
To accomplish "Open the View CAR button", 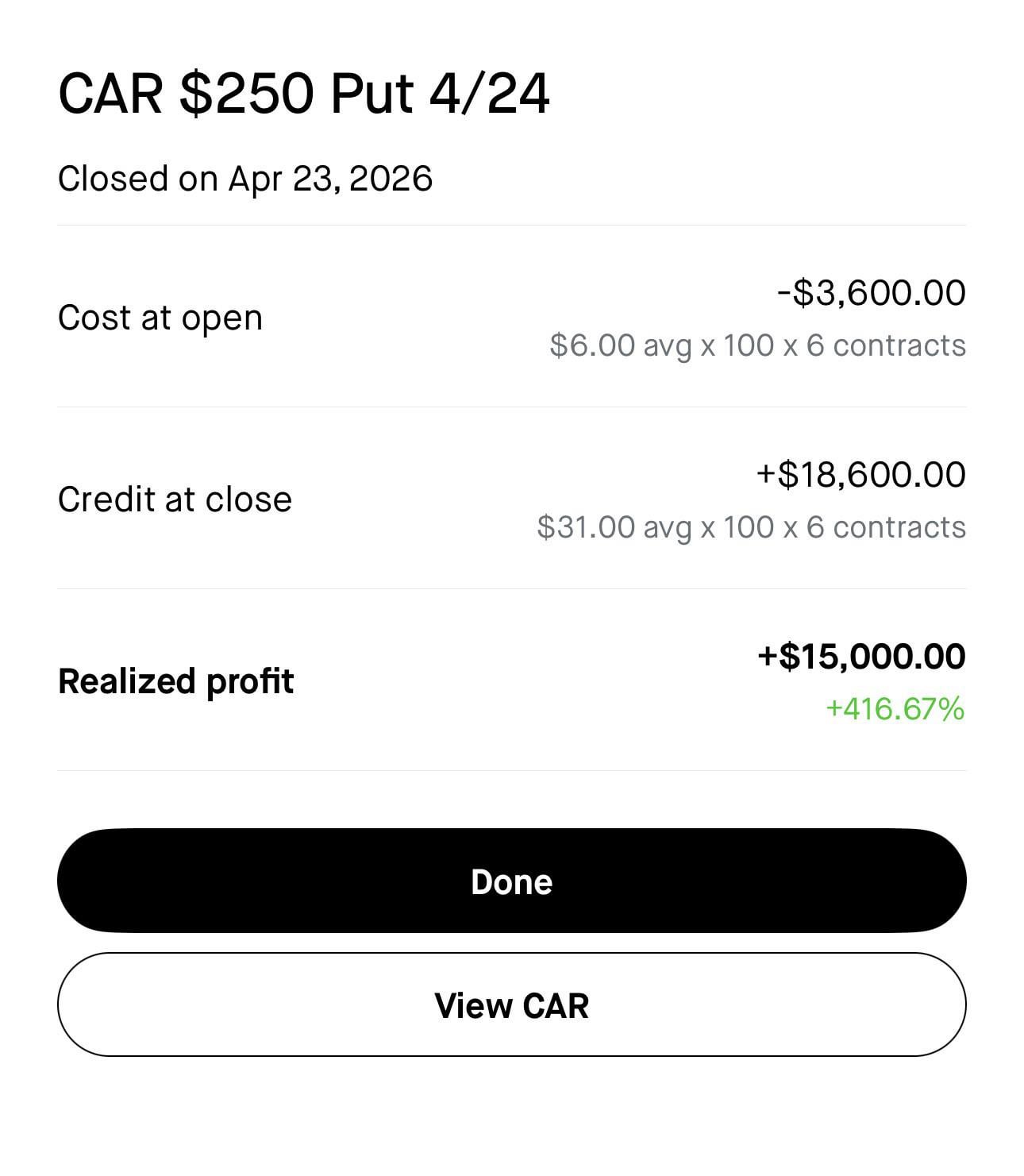I will point(511,1004).
